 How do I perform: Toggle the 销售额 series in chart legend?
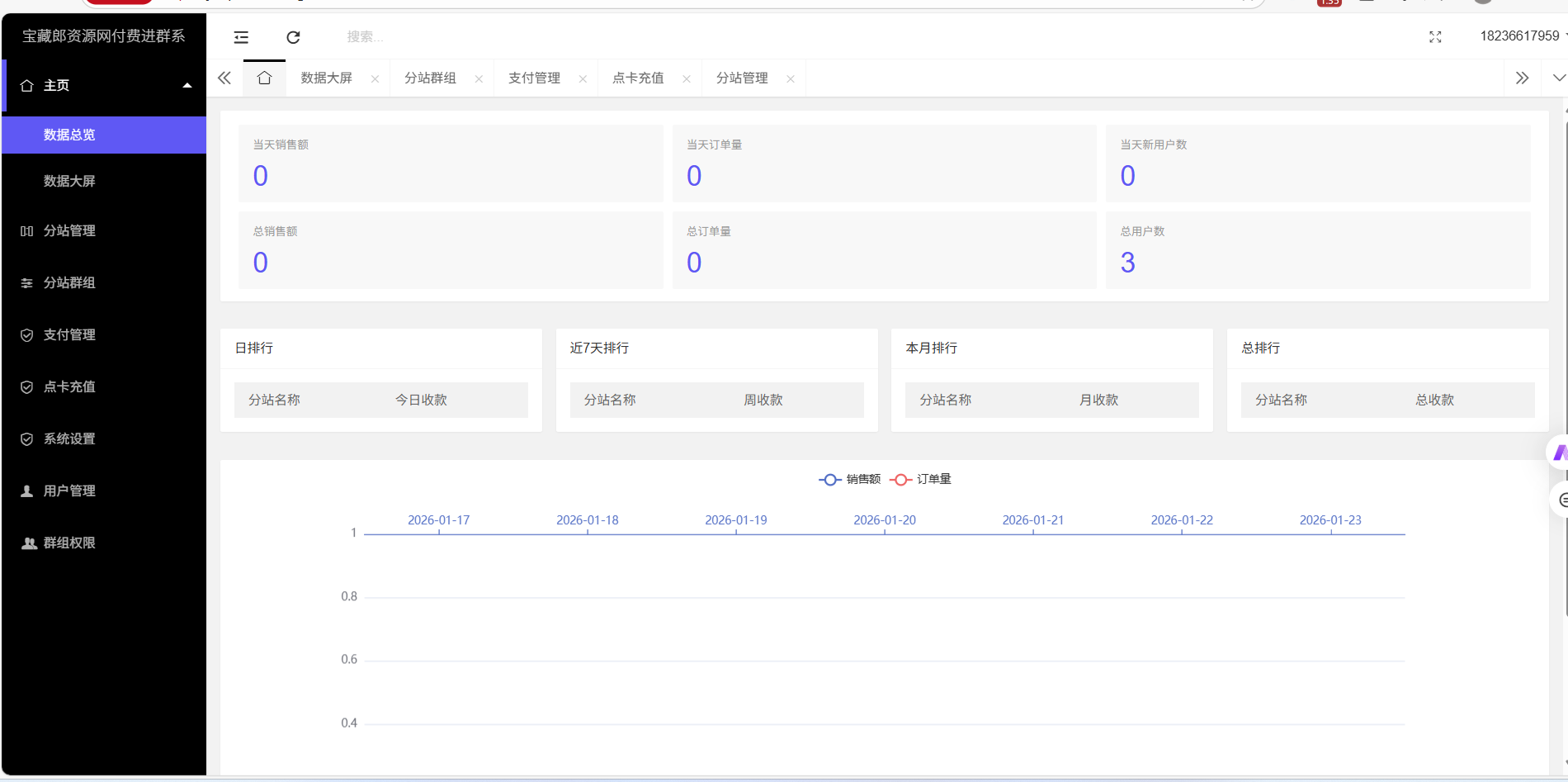pos(849,480)
